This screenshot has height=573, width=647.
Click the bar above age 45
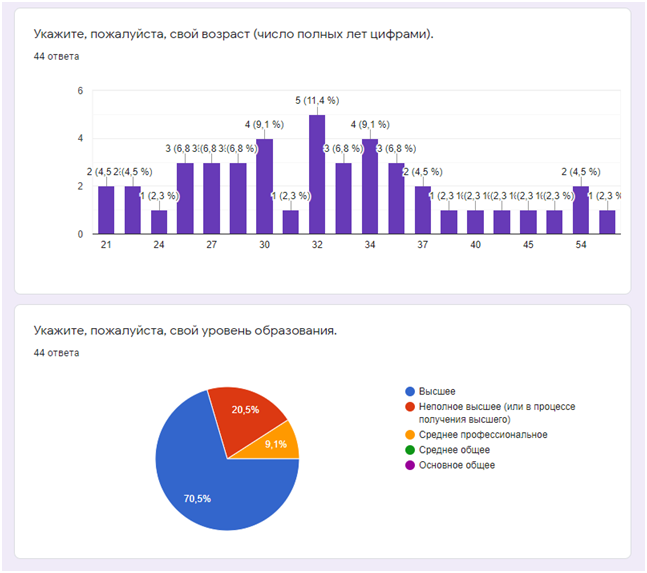(528, 222)
